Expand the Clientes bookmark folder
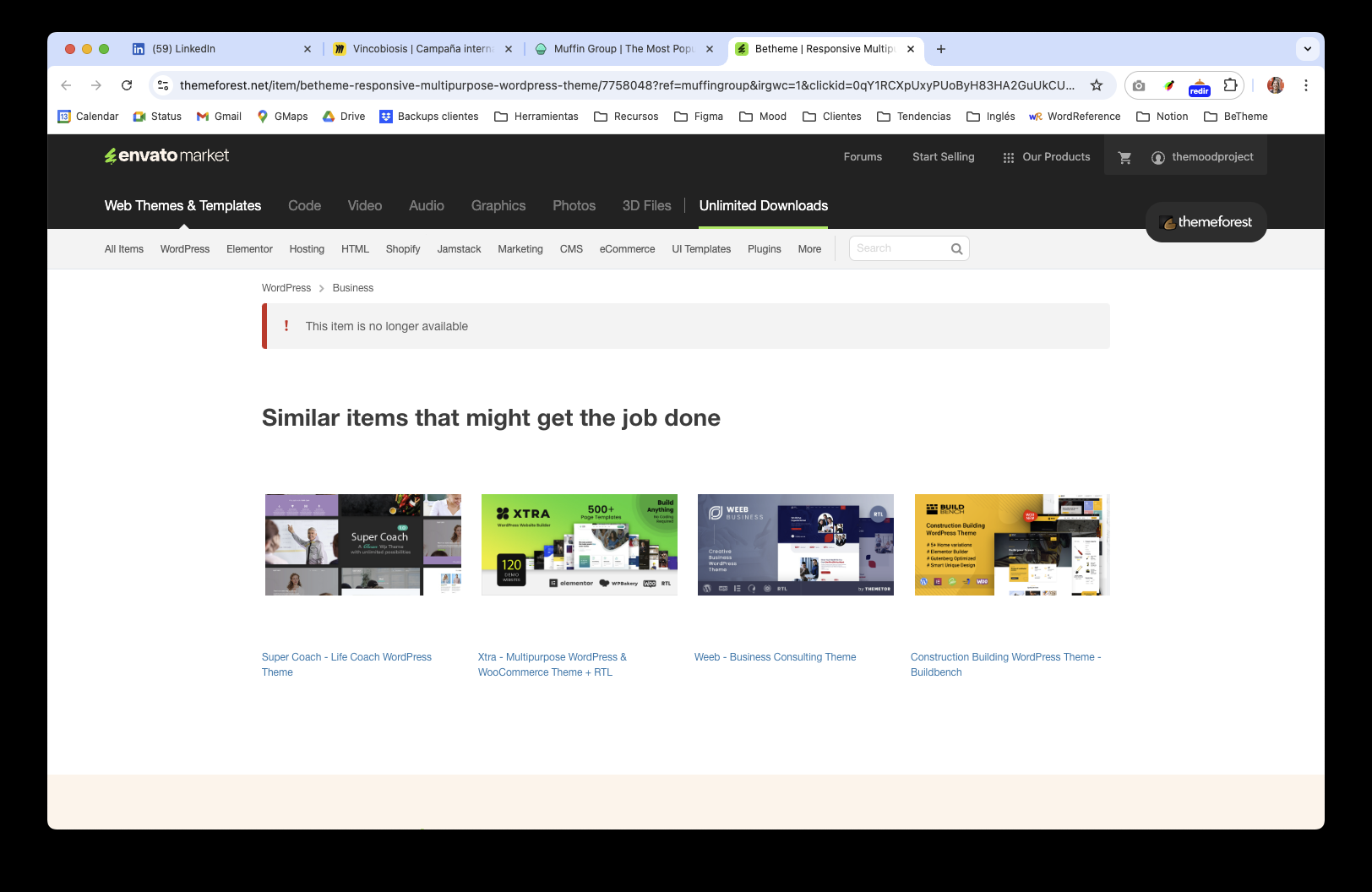The image size is (1372, 892). 832,117
